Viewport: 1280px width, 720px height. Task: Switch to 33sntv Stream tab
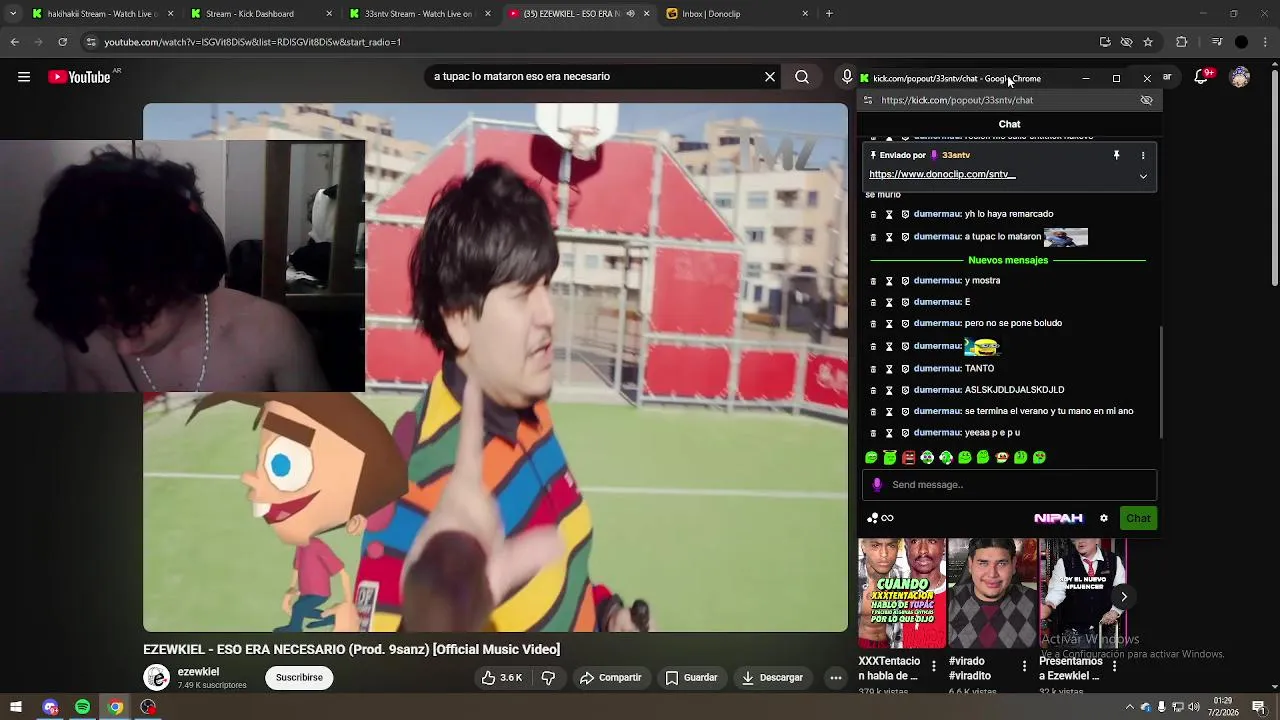420,14
